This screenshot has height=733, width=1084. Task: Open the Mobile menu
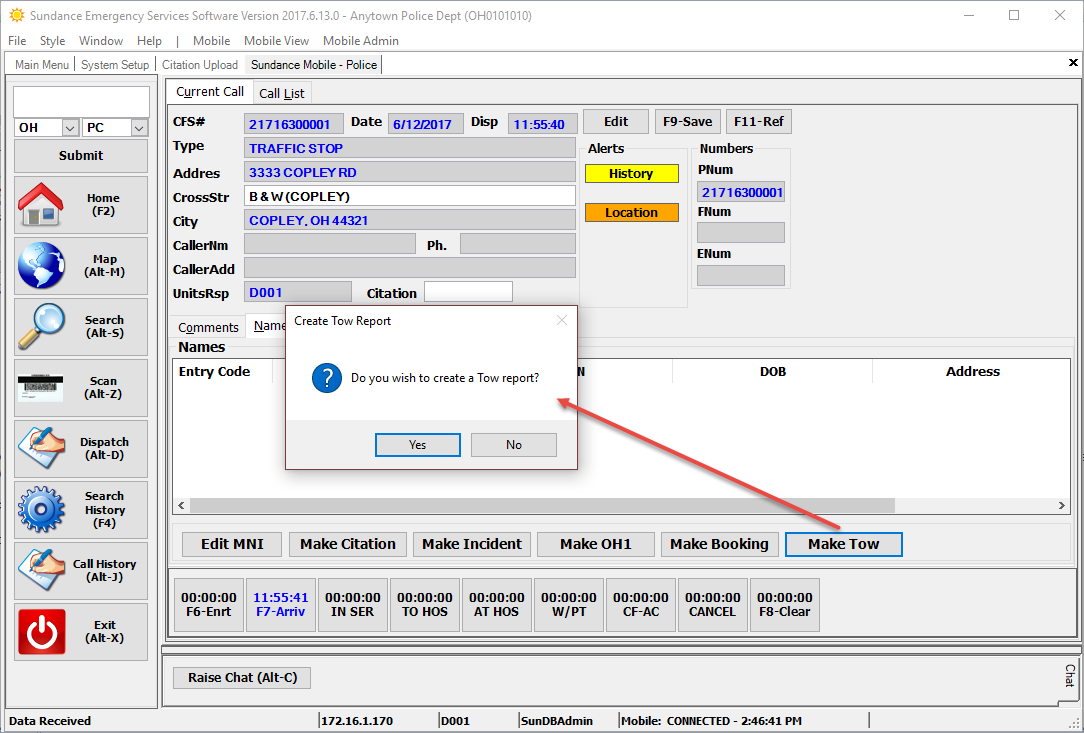212,41
